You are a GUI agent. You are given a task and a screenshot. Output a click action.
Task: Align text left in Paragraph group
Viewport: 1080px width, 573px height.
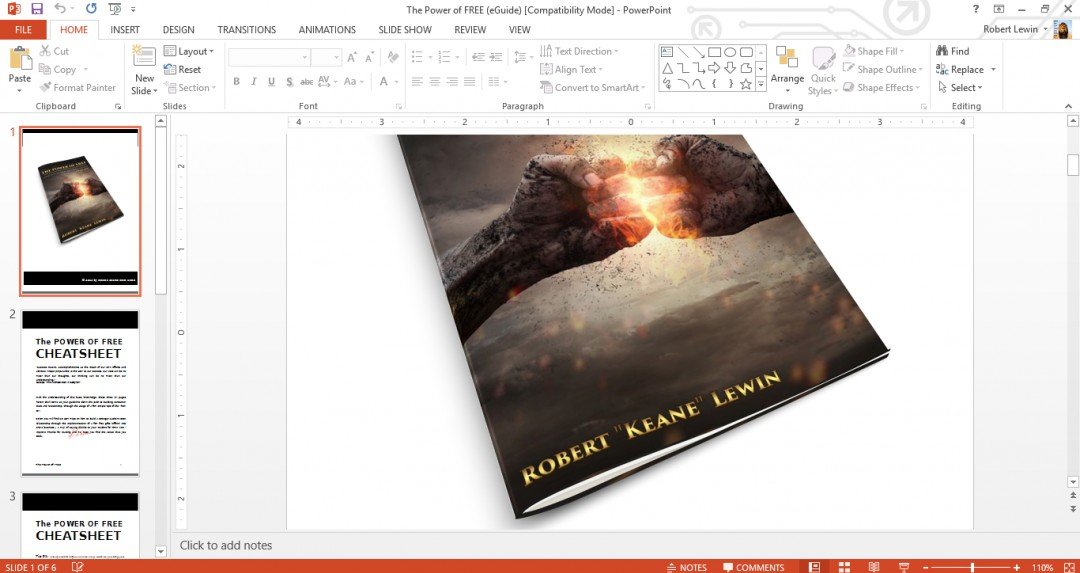[x=417, y=81]
